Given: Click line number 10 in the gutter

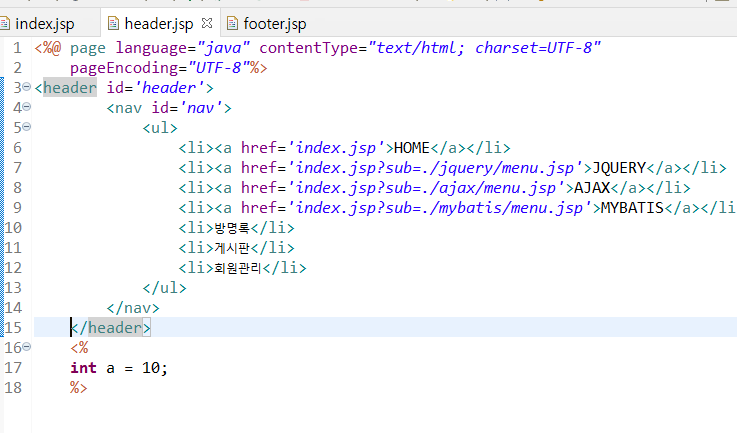Looking at the screenshot, I should pos(13,228).
